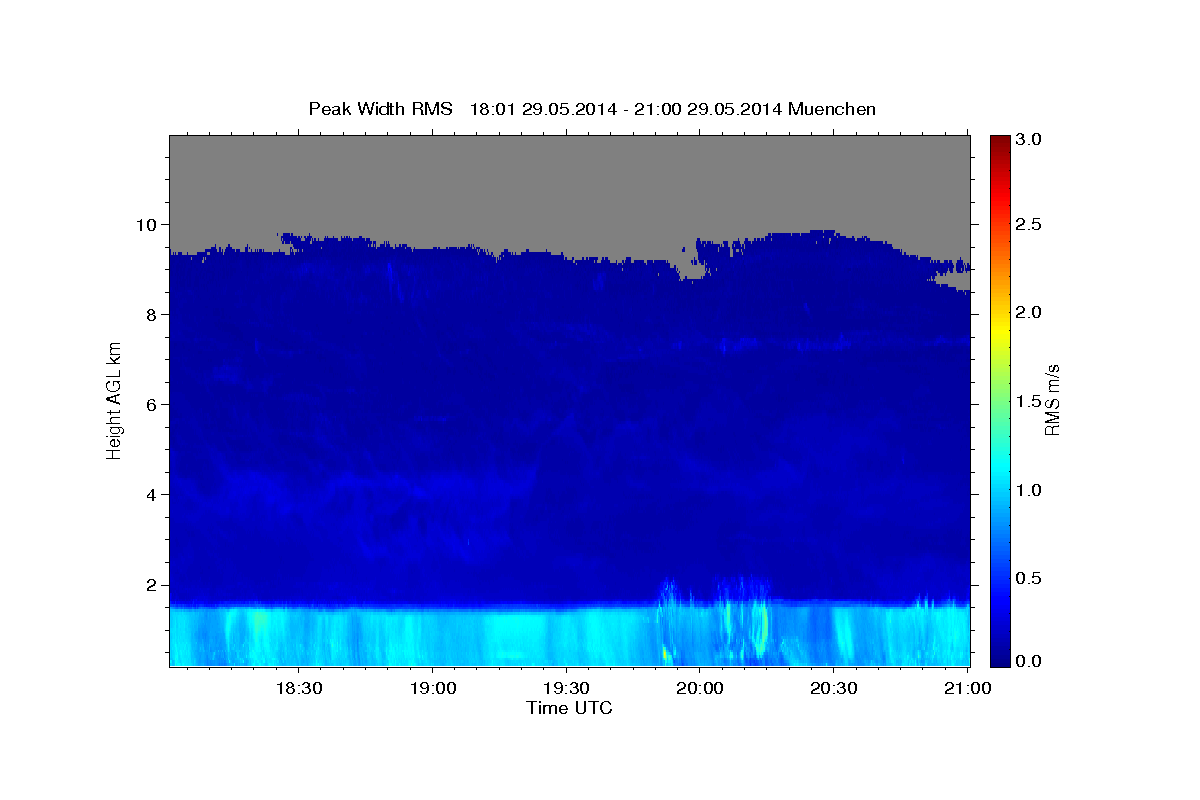Click the yellow section of the colorbar
1200x800 pixels.
coord(999,330)
